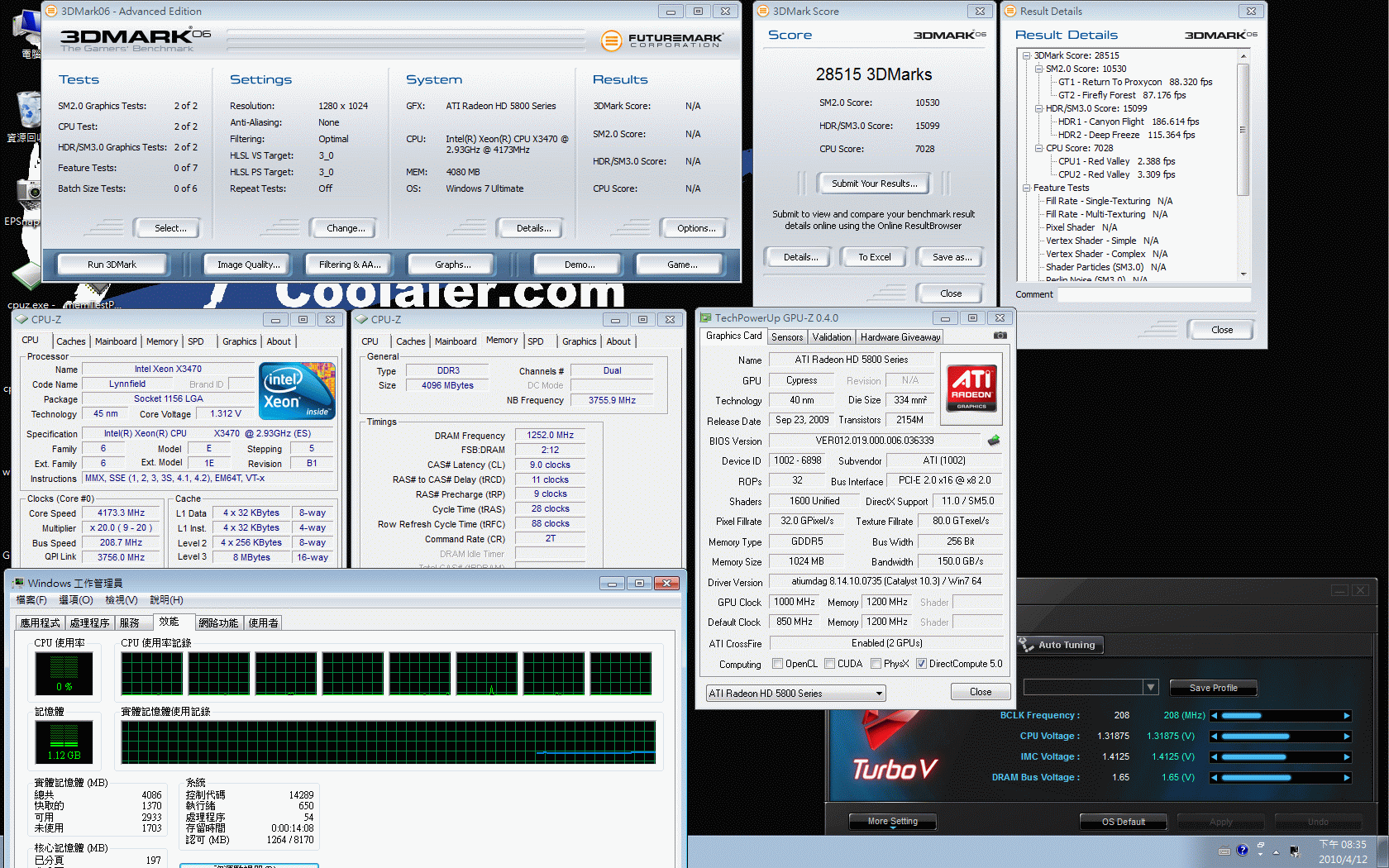
Task: Click the Futuremark logo in 3DMark06
Action: click(x=662, y=40)
